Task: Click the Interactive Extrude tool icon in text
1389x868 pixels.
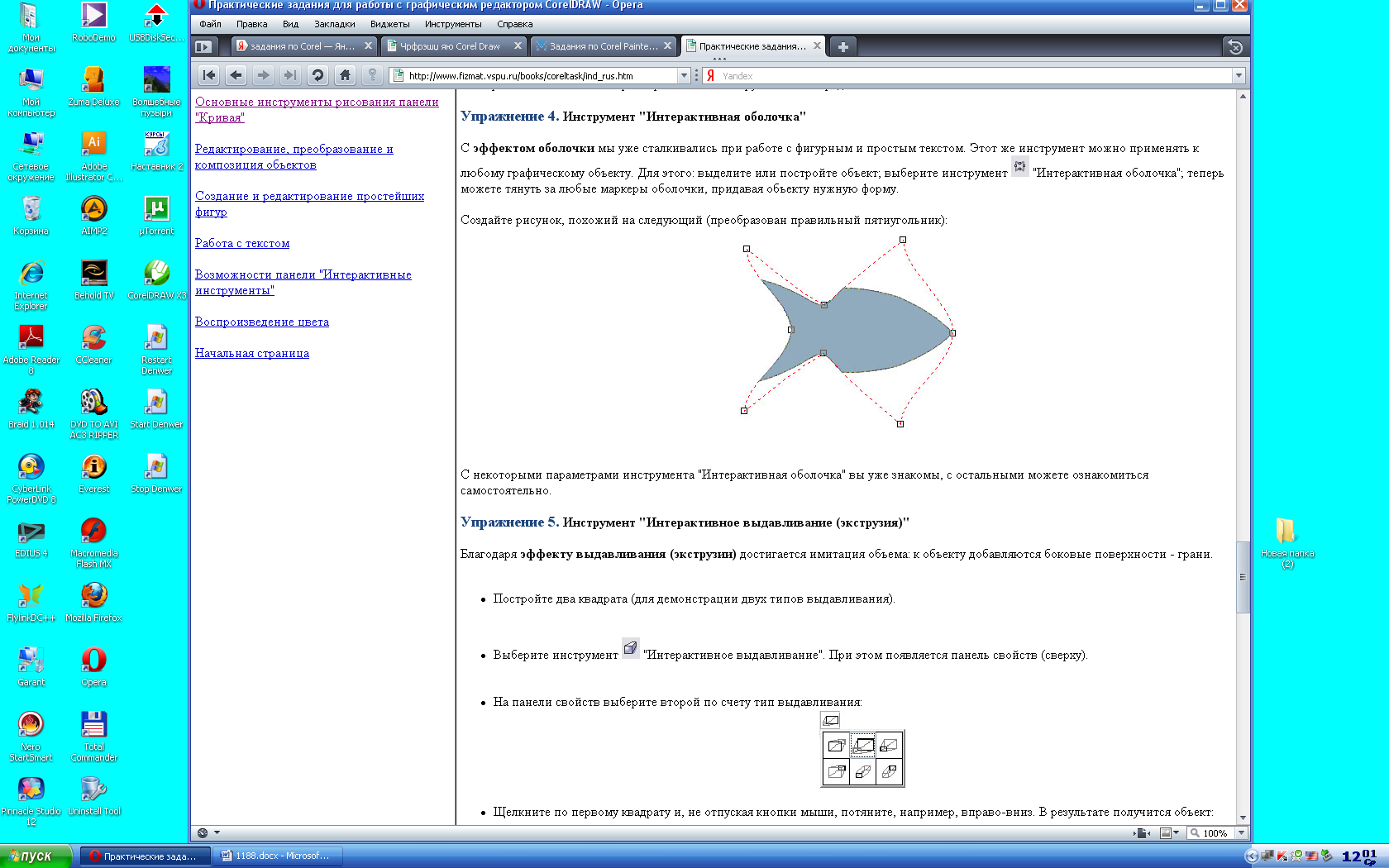Action: (631, 648)
